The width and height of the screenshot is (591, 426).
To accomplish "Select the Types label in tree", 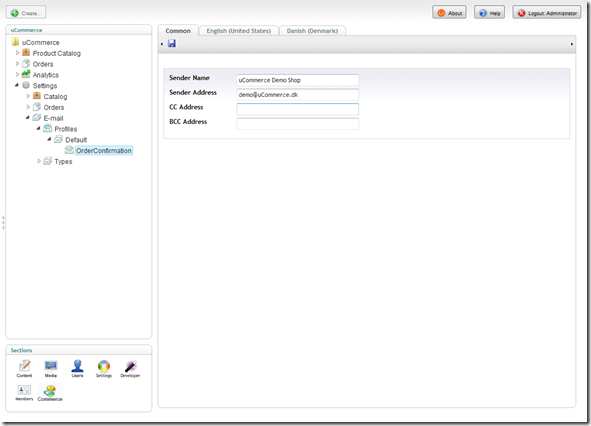I will point(63,161).
